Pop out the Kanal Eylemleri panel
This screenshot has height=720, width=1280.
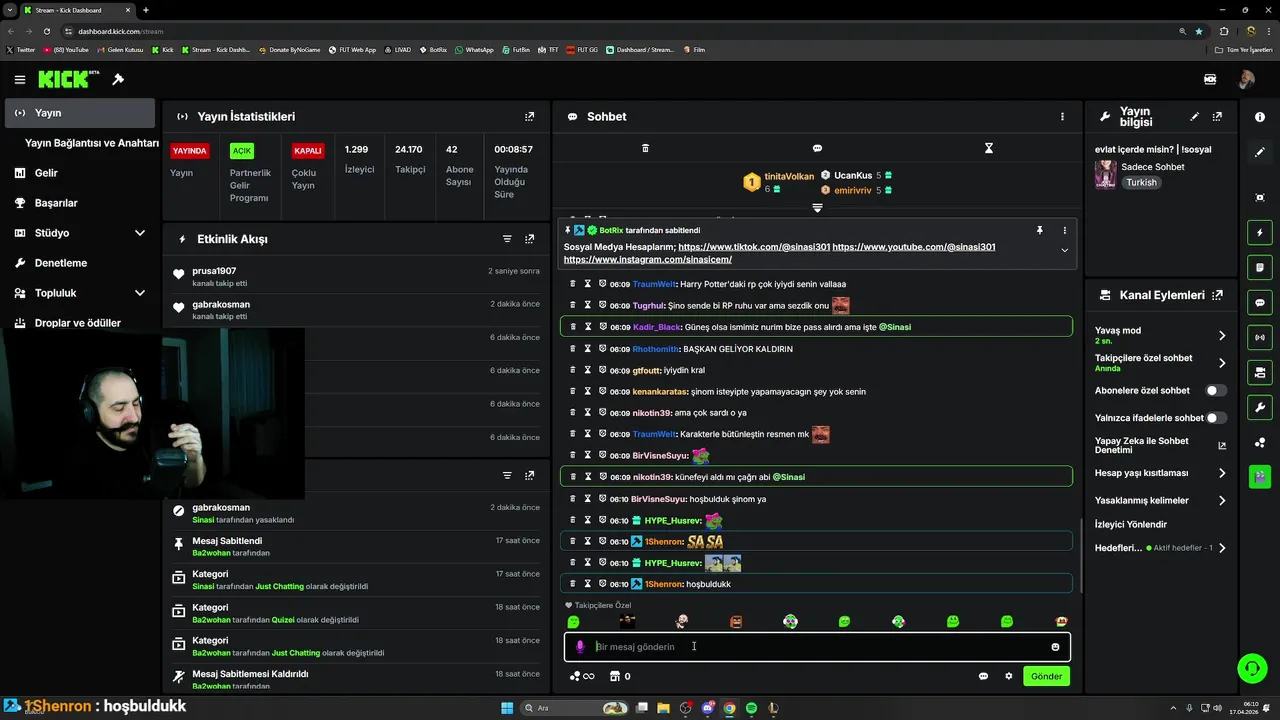click(x=1217, y=295)
